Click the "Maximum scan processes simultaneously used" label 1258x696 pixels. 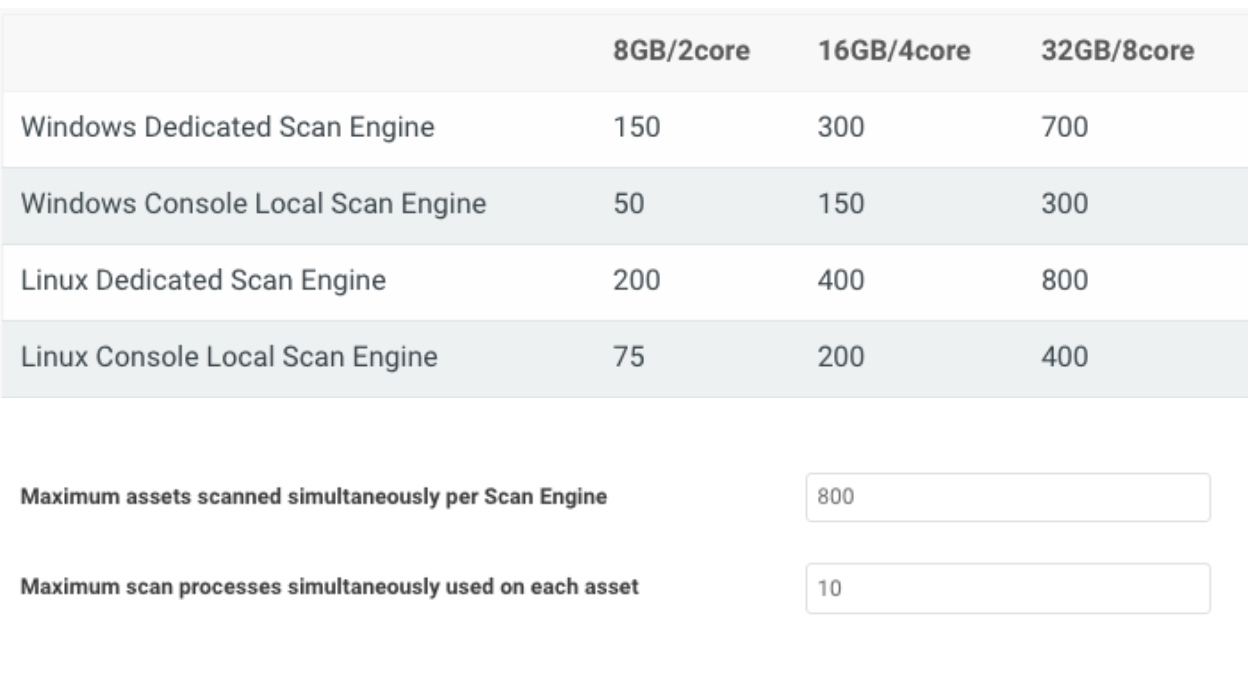click(x=330, y=588)
